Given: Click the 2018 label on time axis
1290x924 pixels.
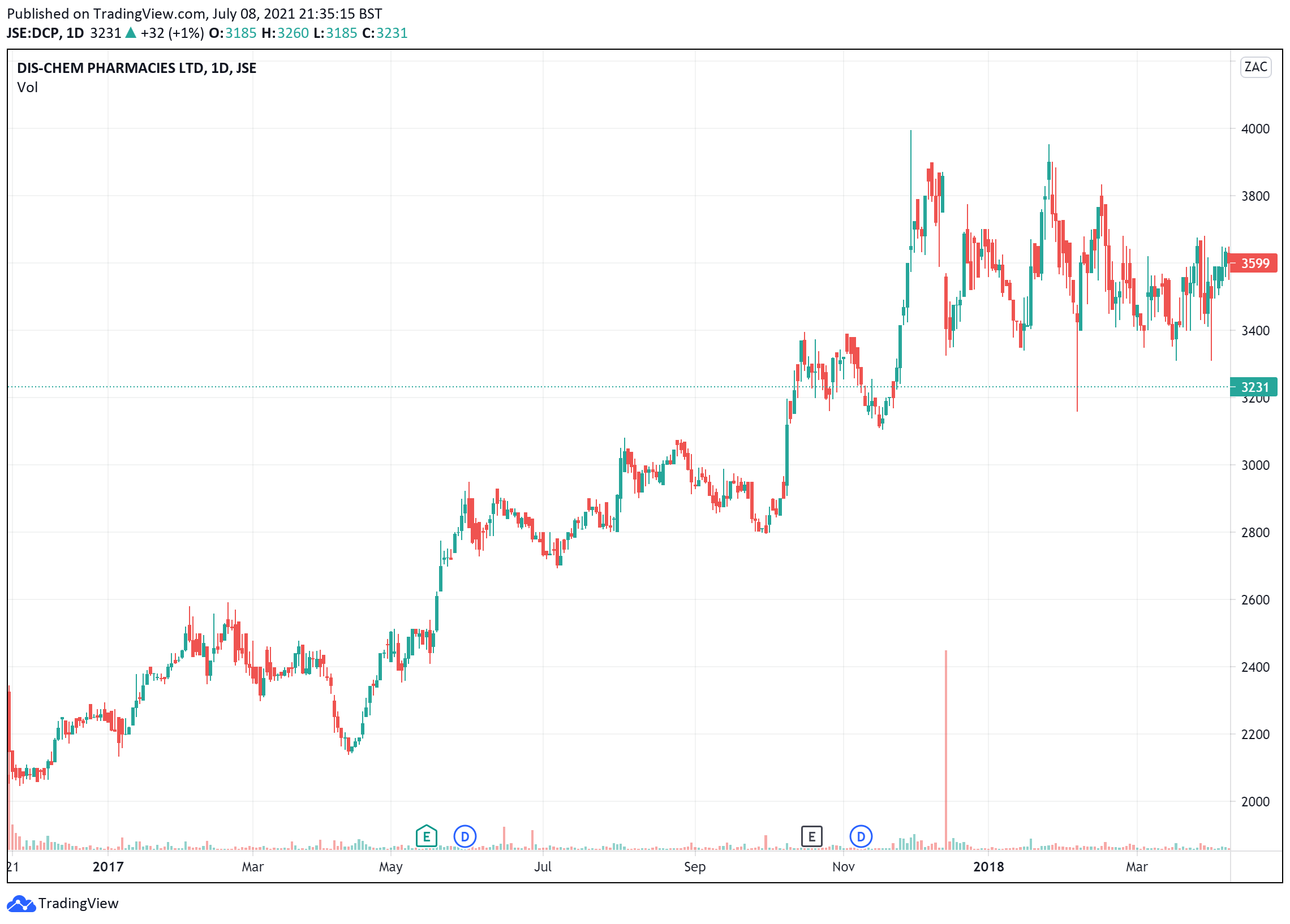Looking at the screenshot, I should tap(988, 866).
